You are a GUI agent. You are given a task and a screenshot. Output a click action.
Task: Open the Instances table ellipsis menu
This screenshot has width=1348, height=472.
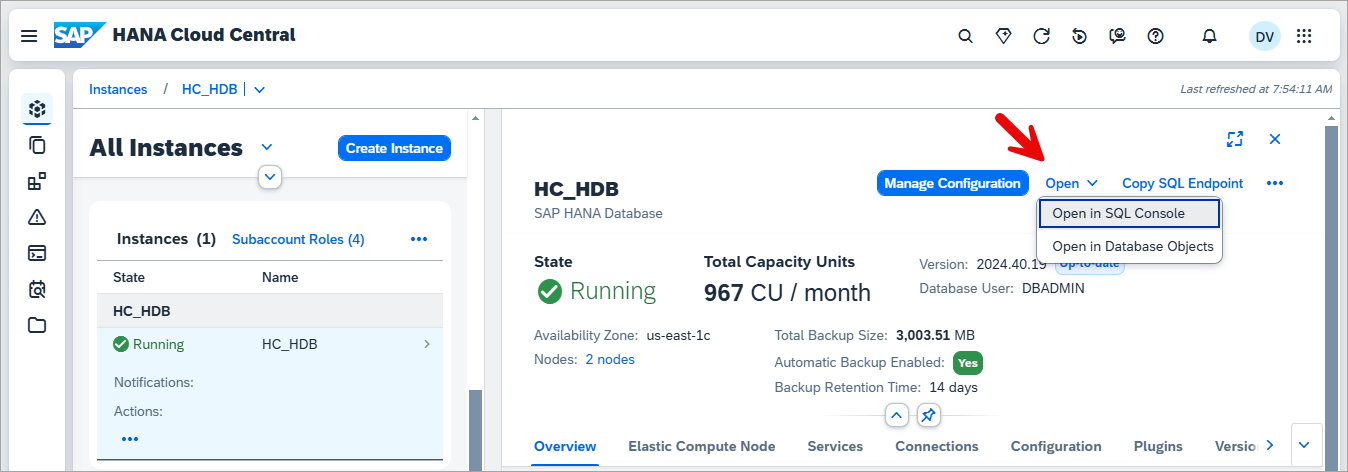[x=419, y=239]
